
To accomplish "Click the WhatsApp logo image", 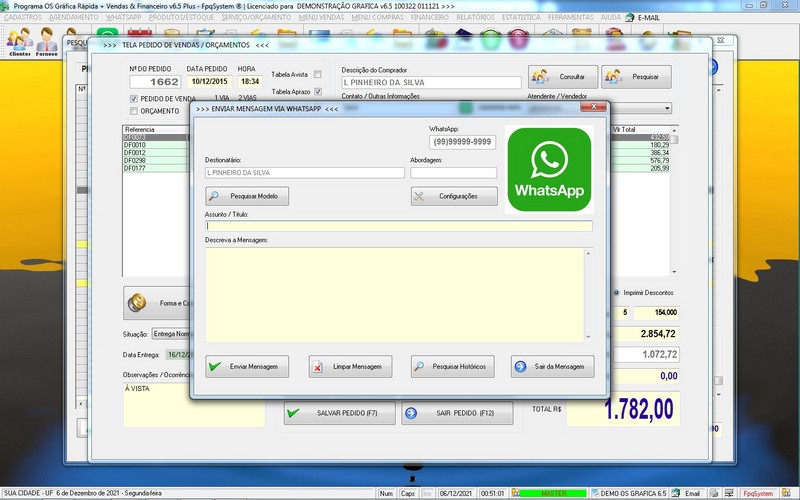I will pyautogui.click(x=549, y=169).
